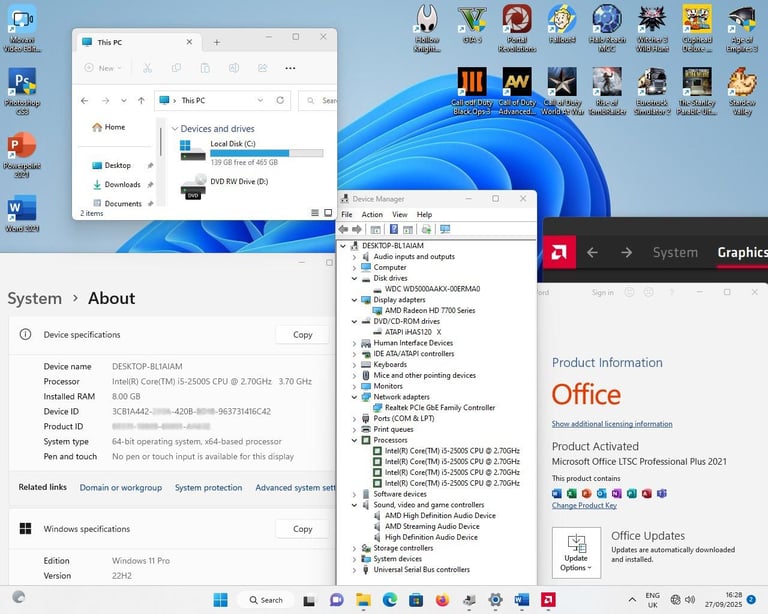Copy Device specifications
This screenshot has height=614, width=768.
[x=303, y=335]
